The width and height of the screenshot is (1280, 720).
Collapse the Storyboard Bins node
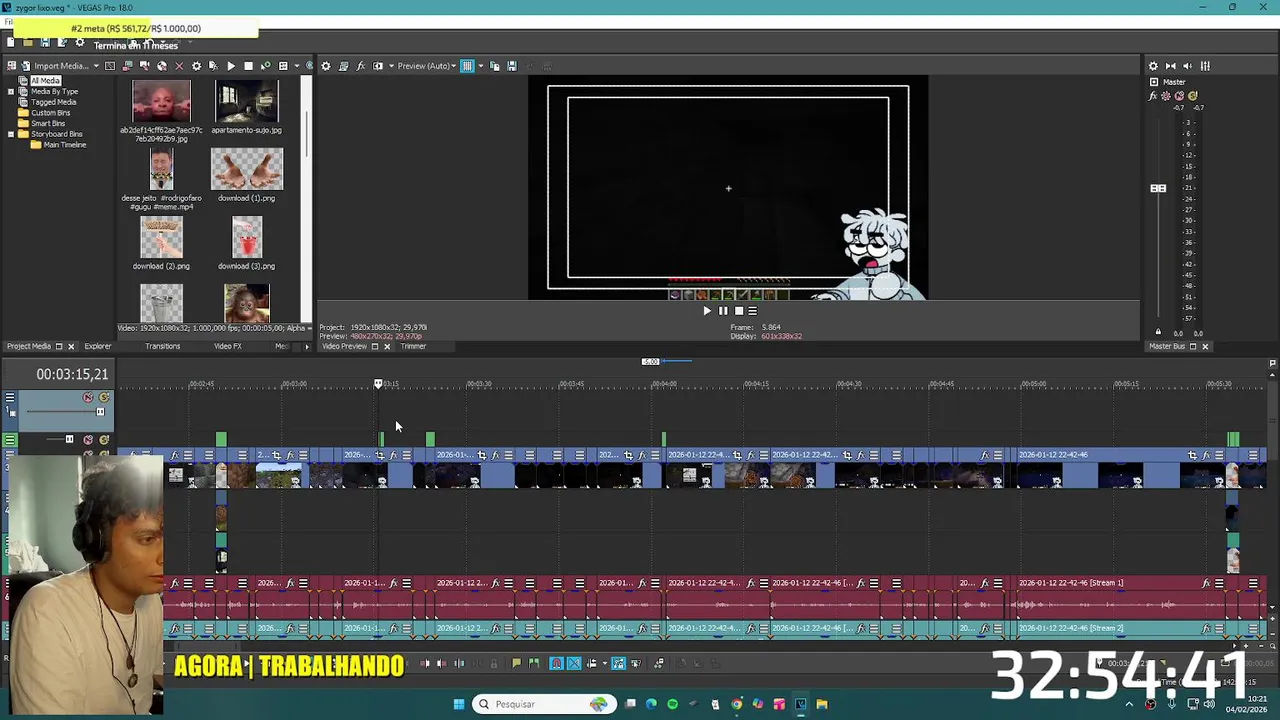pos(10,134)
